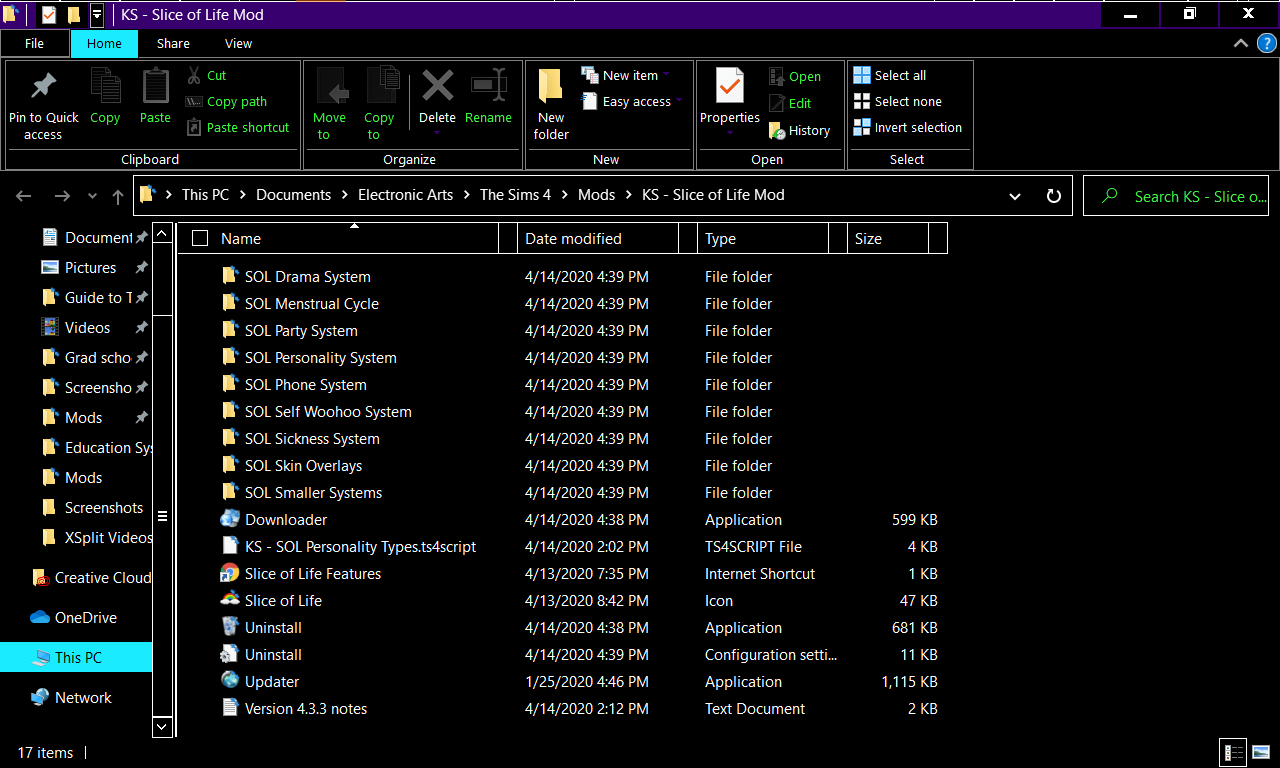This screenshot has height=768, width=1280.
Task: Navigate back using the back arrow
Action: (x=23, y=195)
